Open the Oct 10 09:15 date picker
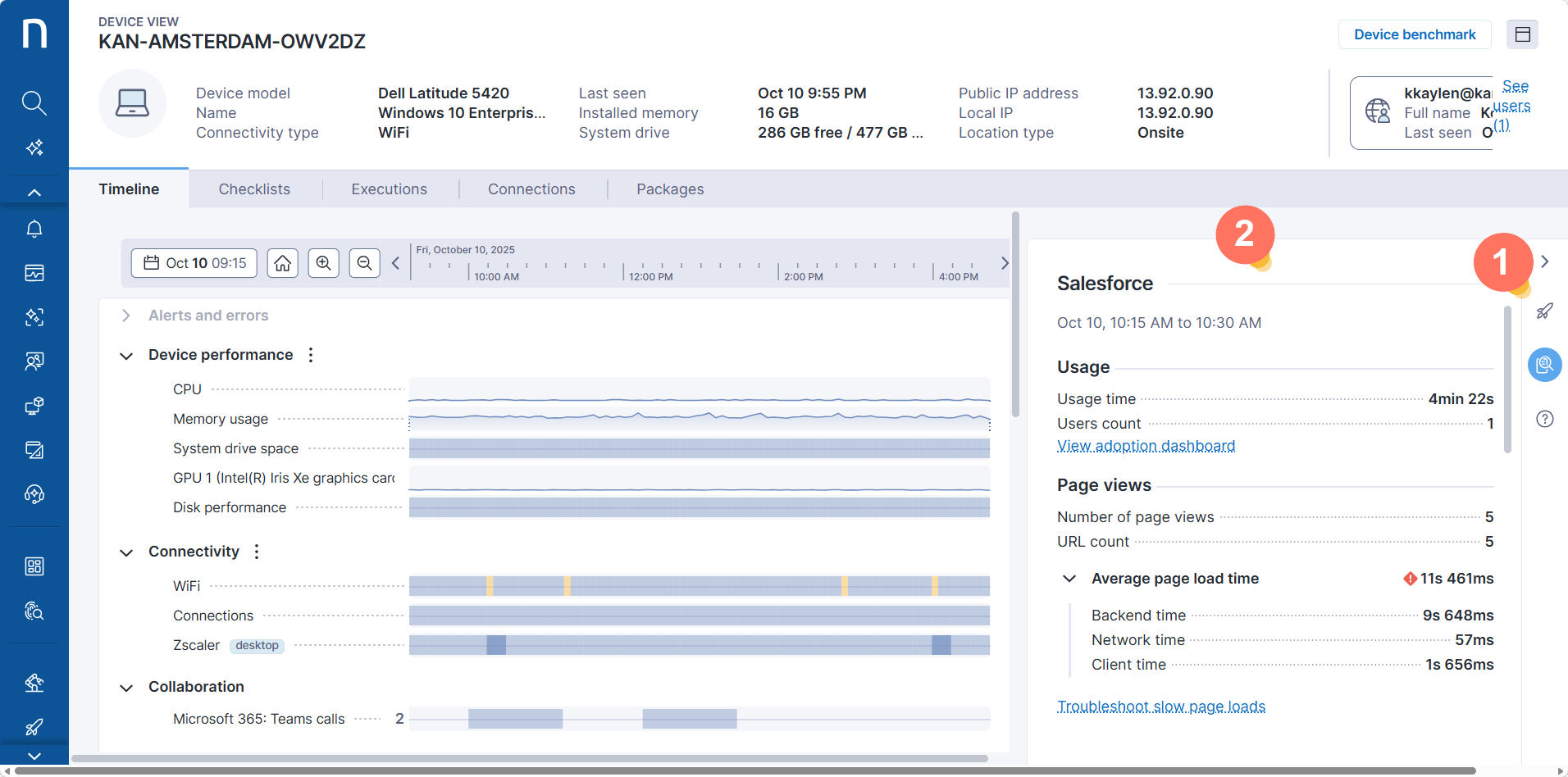The height and width of the screenshot is (777, 1568). tap(194, 263)
